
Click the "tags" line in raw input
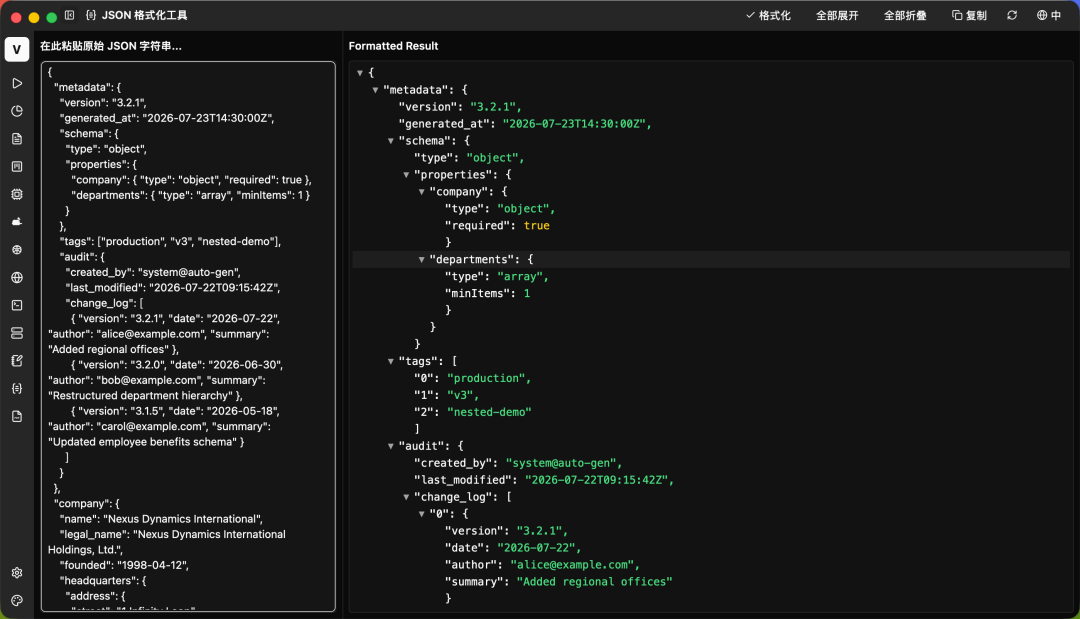pyautogui.click(x=170, y=242)
